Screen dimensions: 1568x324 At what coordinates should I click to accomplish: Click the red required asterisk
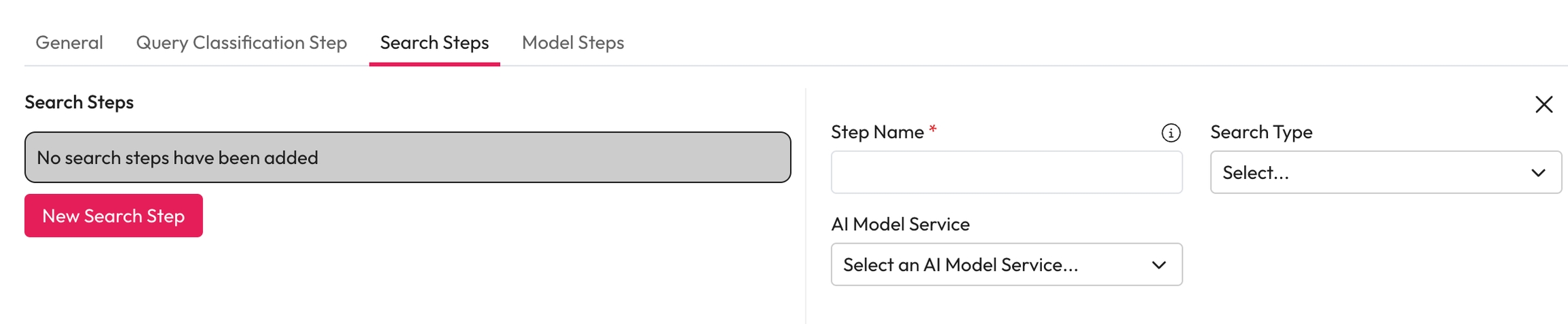tap(933, 129)
